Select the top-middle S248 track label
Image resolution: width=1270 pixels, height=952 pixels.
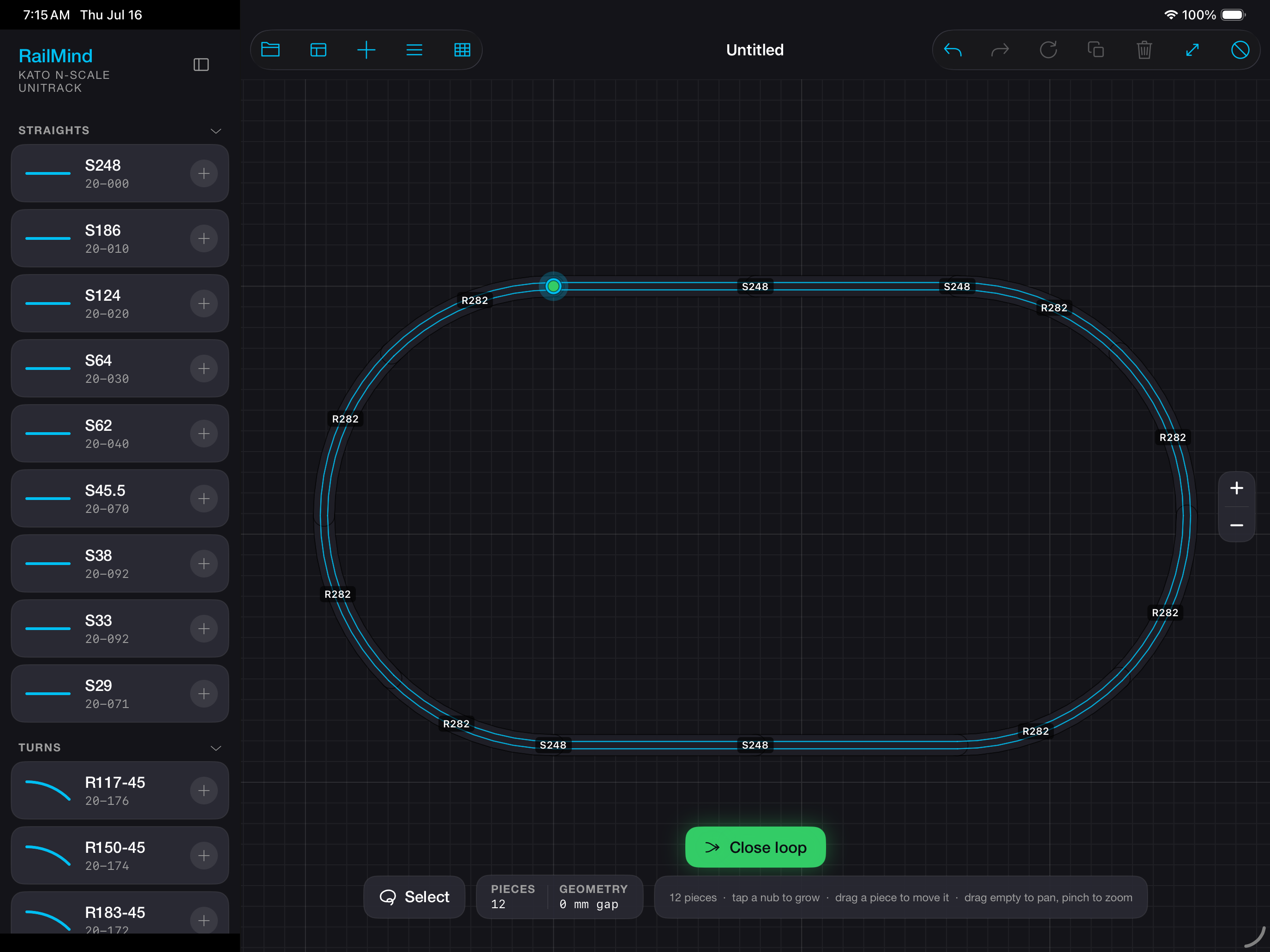click(755, 286)
